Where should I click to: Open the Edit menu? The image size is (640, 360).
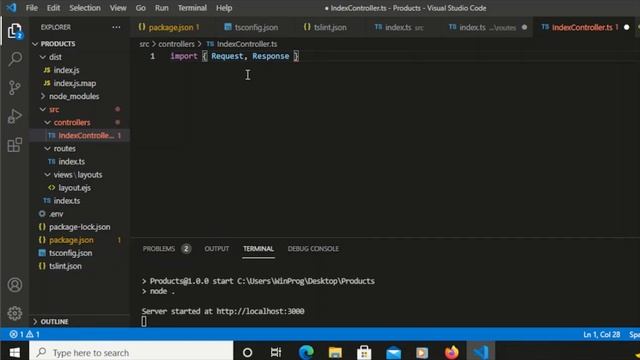click(53, 8)
